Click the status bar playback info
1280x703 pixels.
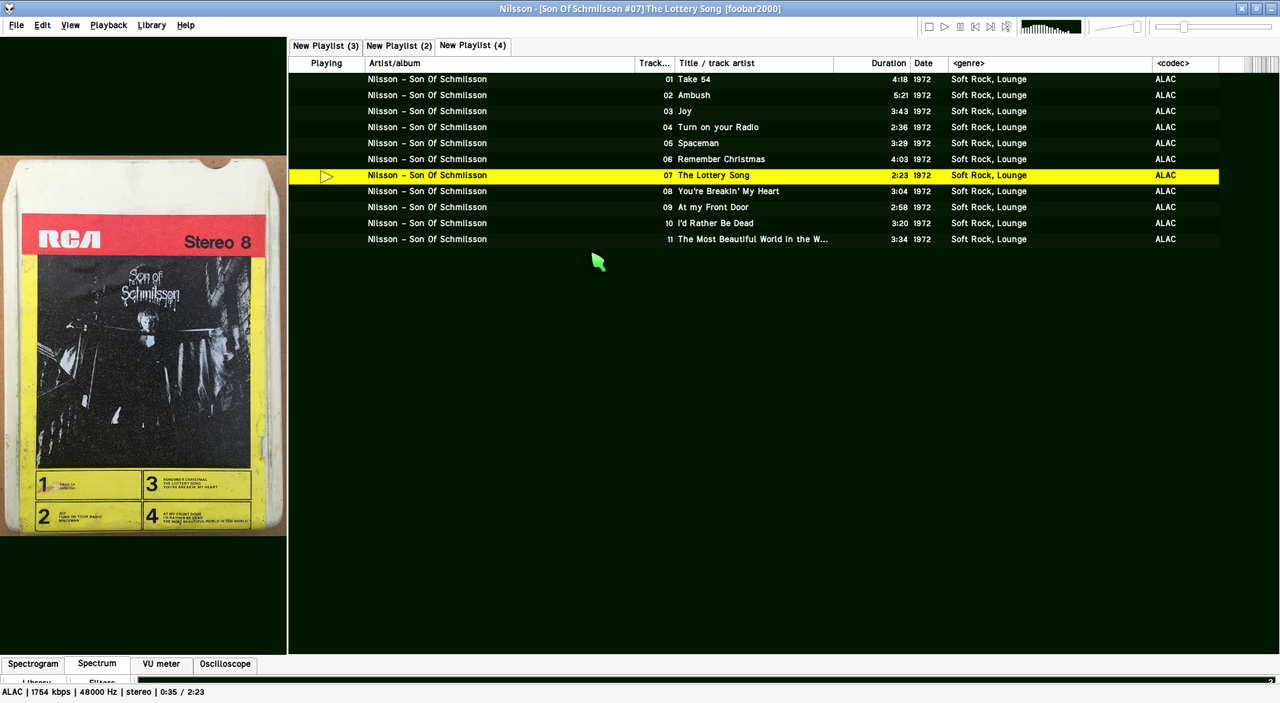[x=103, y=692]
